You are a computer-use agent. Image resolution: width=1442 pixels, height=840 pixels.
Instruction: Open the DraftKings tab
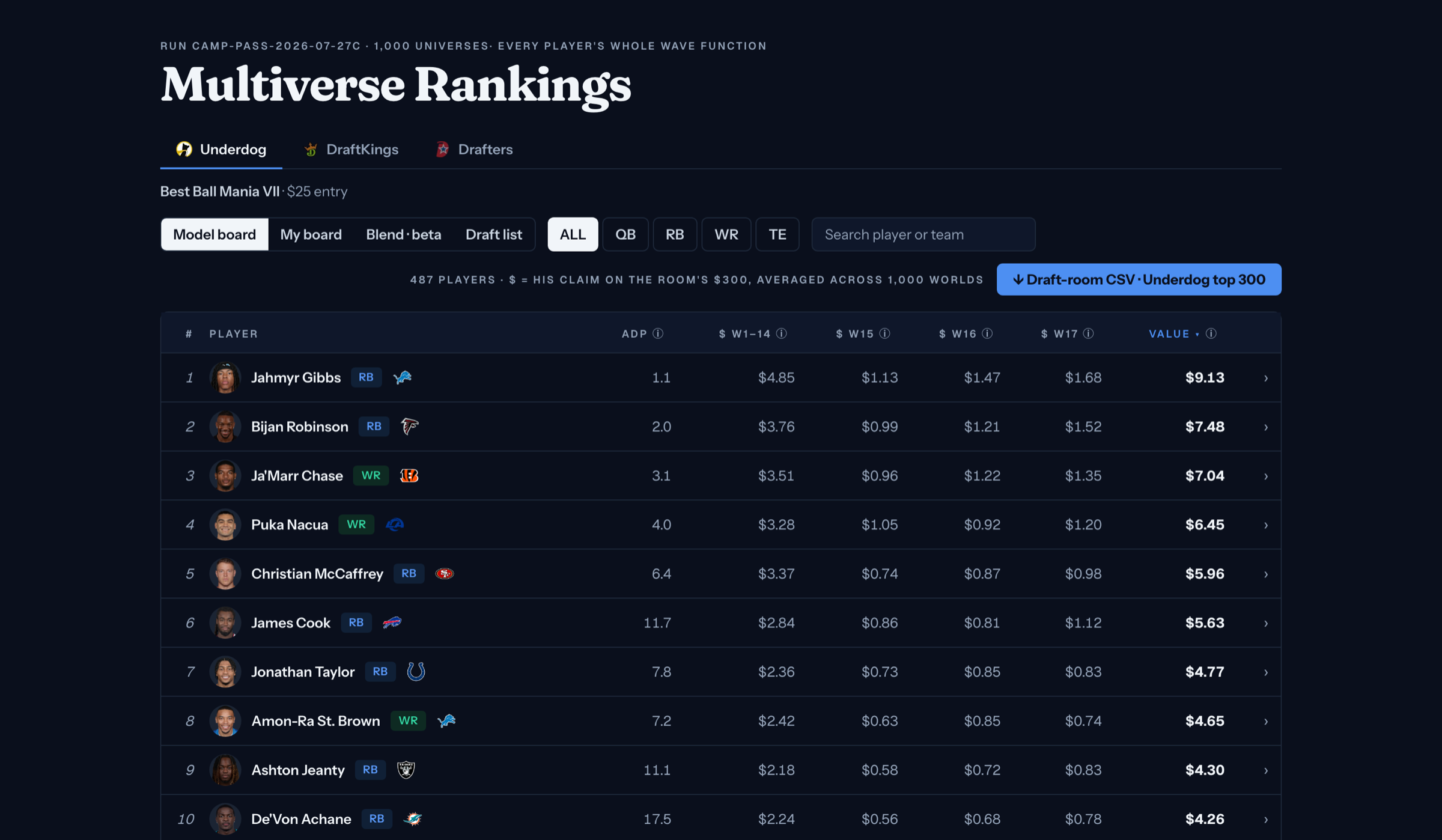click(351, 149)
